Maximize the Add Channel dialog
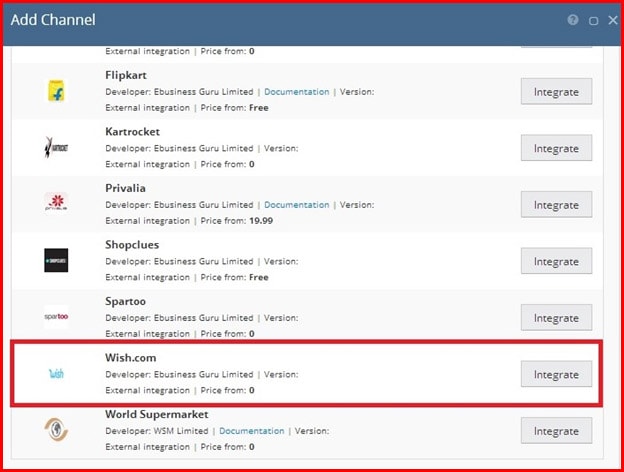 tap(593, 21)
